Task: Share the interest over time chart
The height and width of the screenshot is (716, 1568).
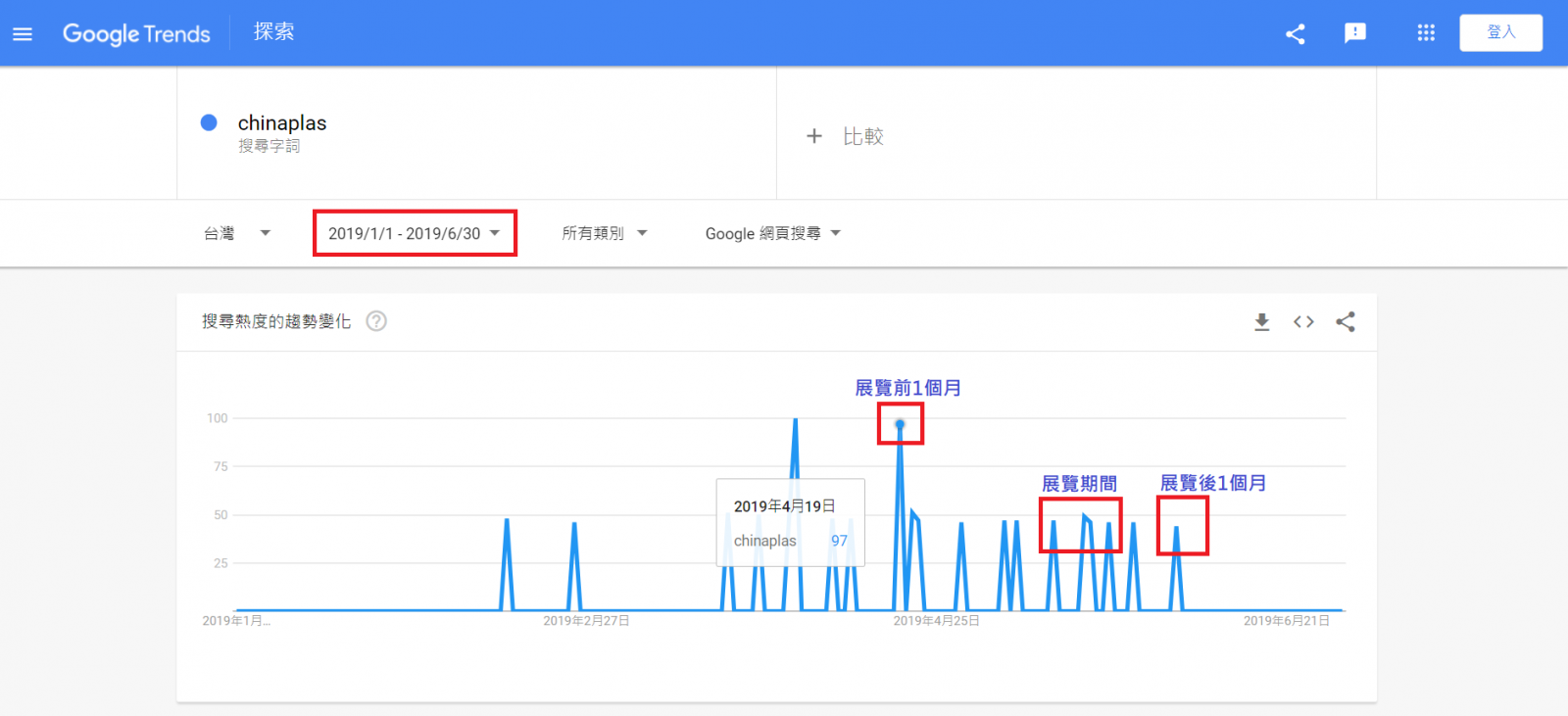Action: 1346,322
